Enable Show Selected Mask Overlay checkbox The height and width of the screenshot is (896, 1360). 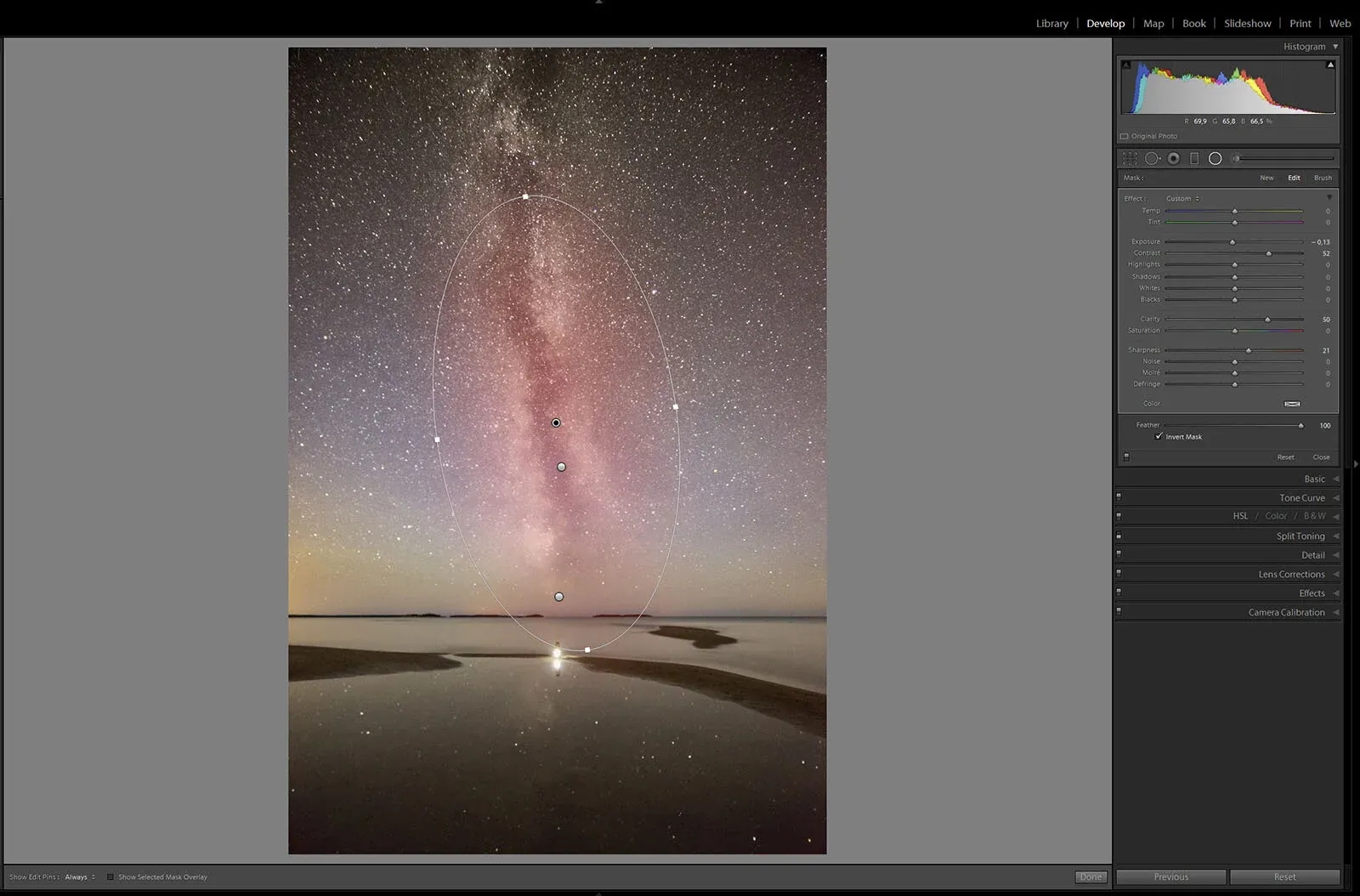tap(110, 876)
